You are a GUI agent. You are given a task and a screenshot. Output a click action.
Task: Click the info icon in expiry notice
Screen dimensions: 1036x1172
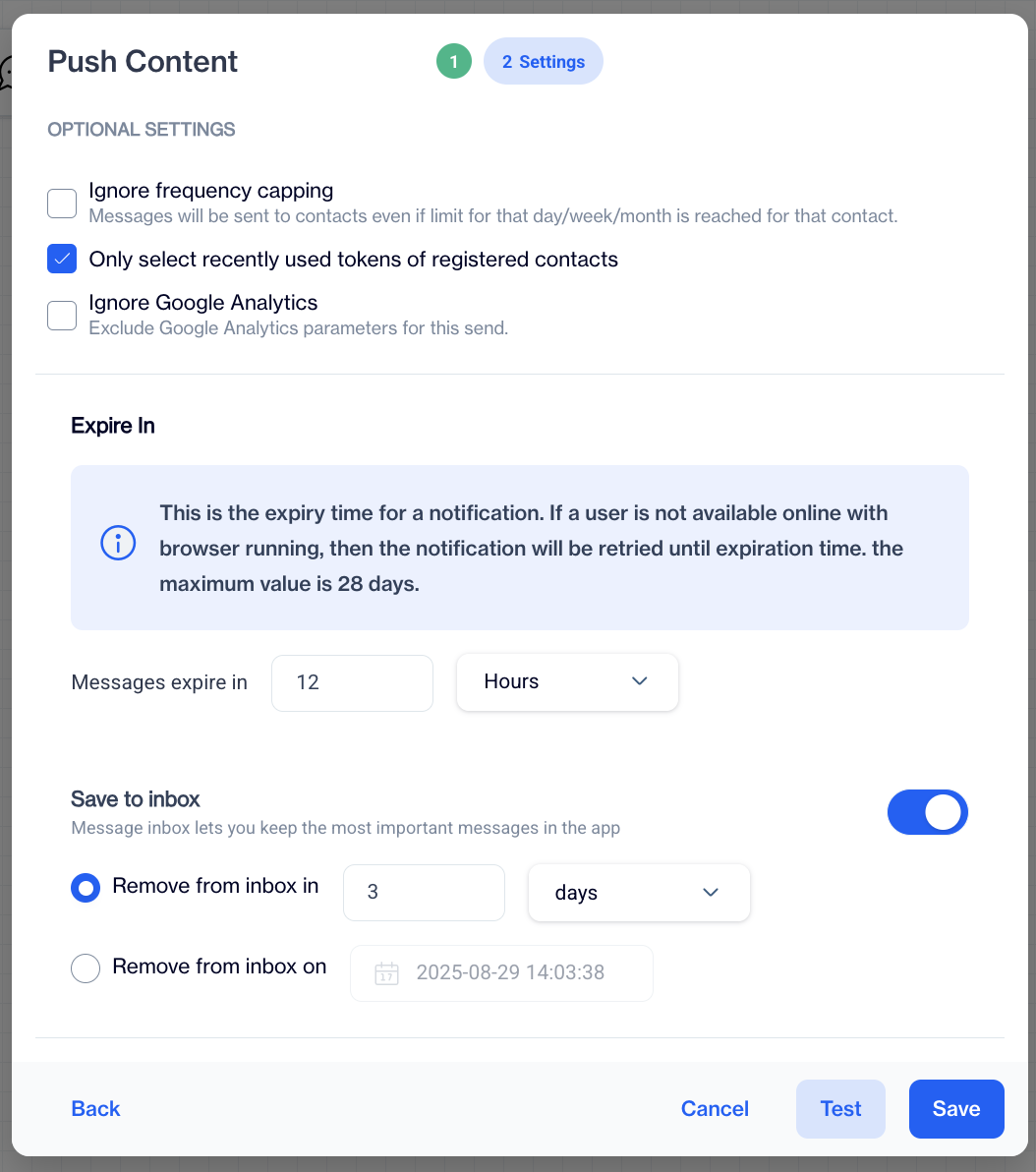[118, 544]
